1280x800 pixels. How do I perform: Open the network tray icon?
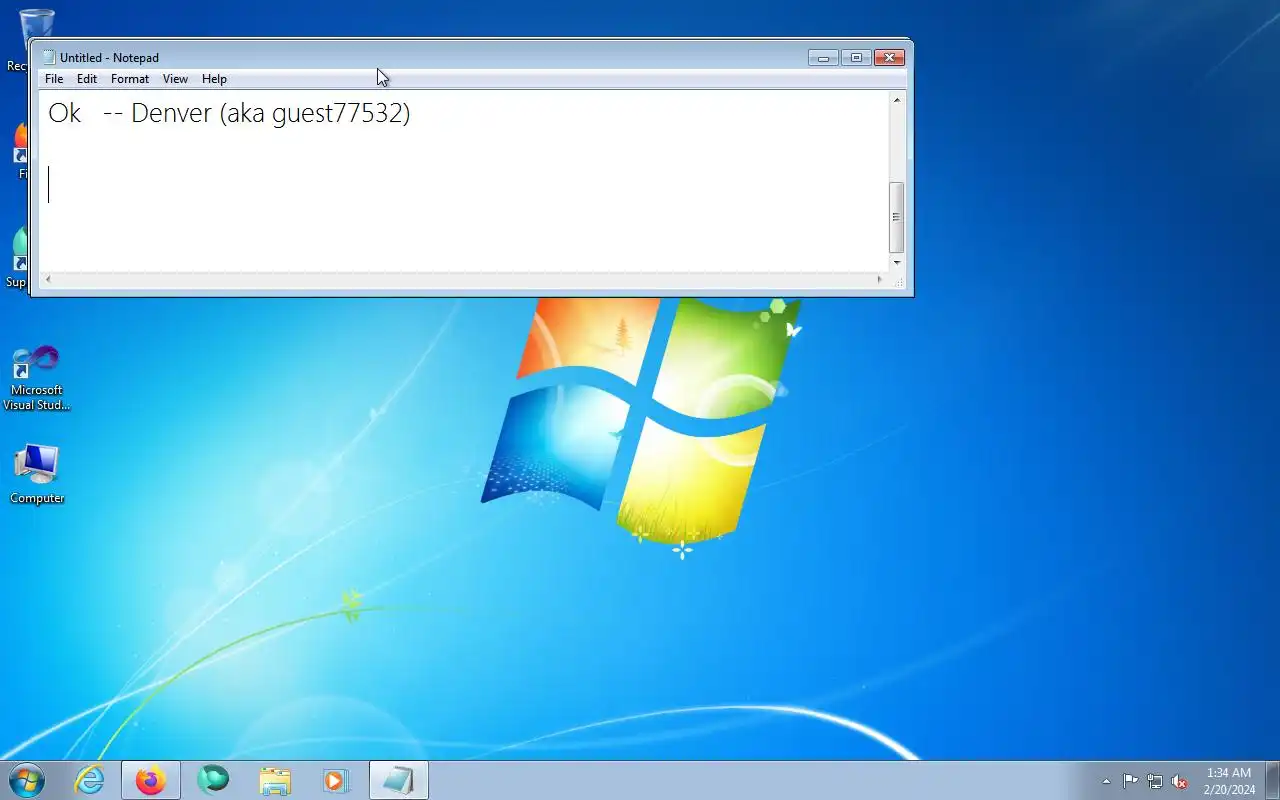click(1155, 781)
